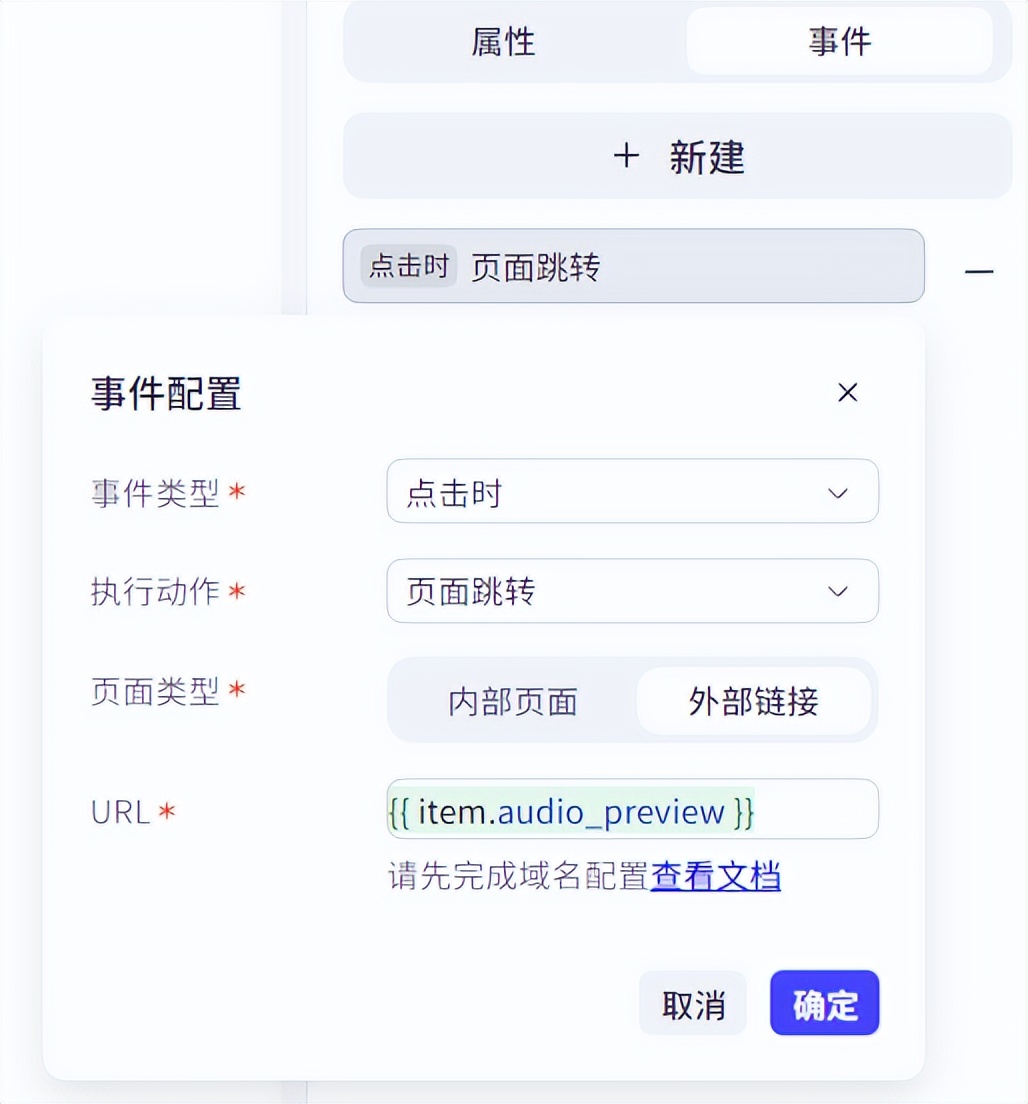Cancel the dialog with 取消
This screenshot has width=1028, height=1104.
point(692,1003)
